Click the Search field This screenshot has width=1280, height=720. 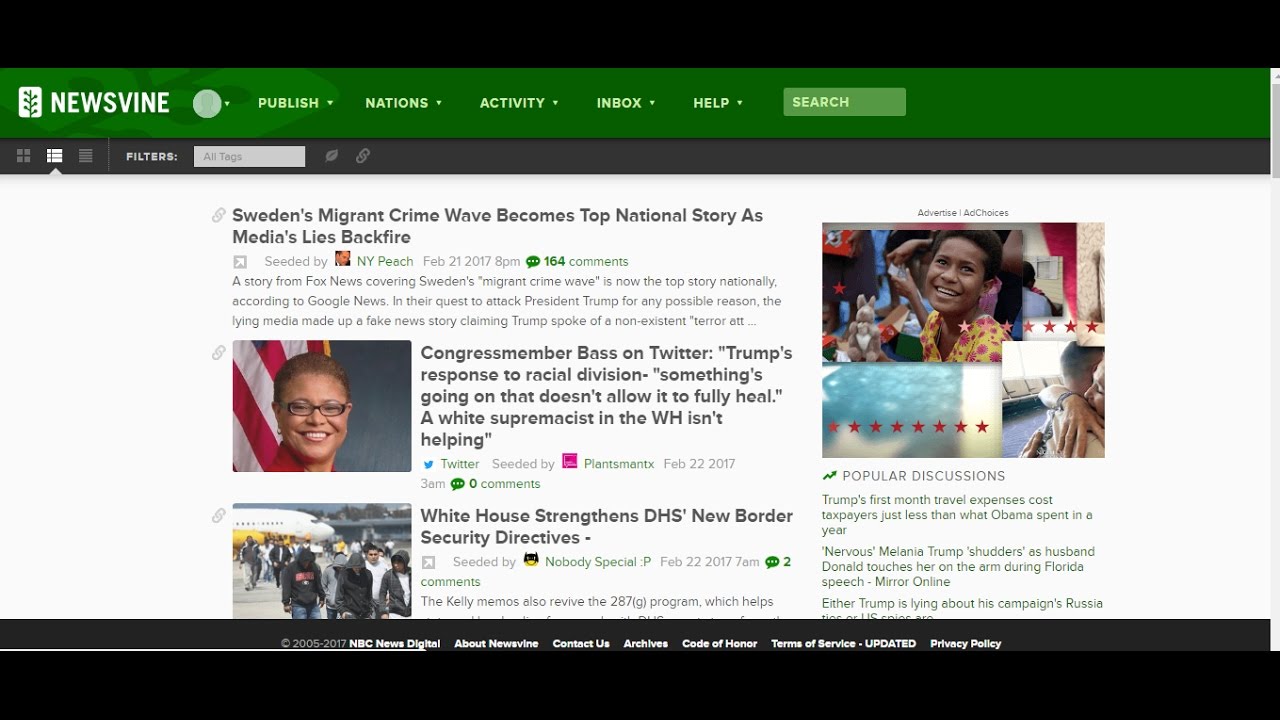(845, 102)
